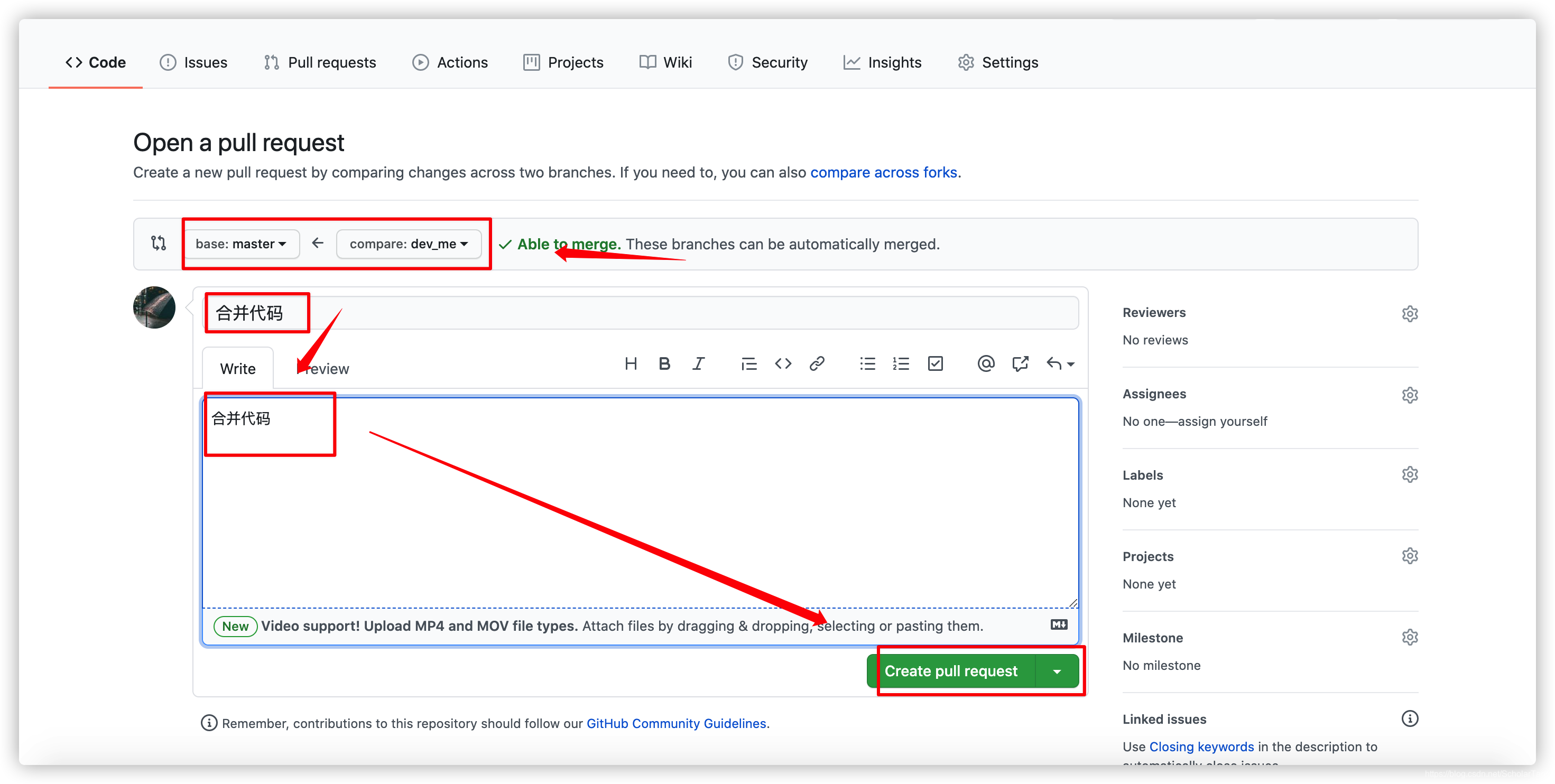Click the assign yourself link
The height and width of the screenshot is (784, 1555).
(1223, 421)
